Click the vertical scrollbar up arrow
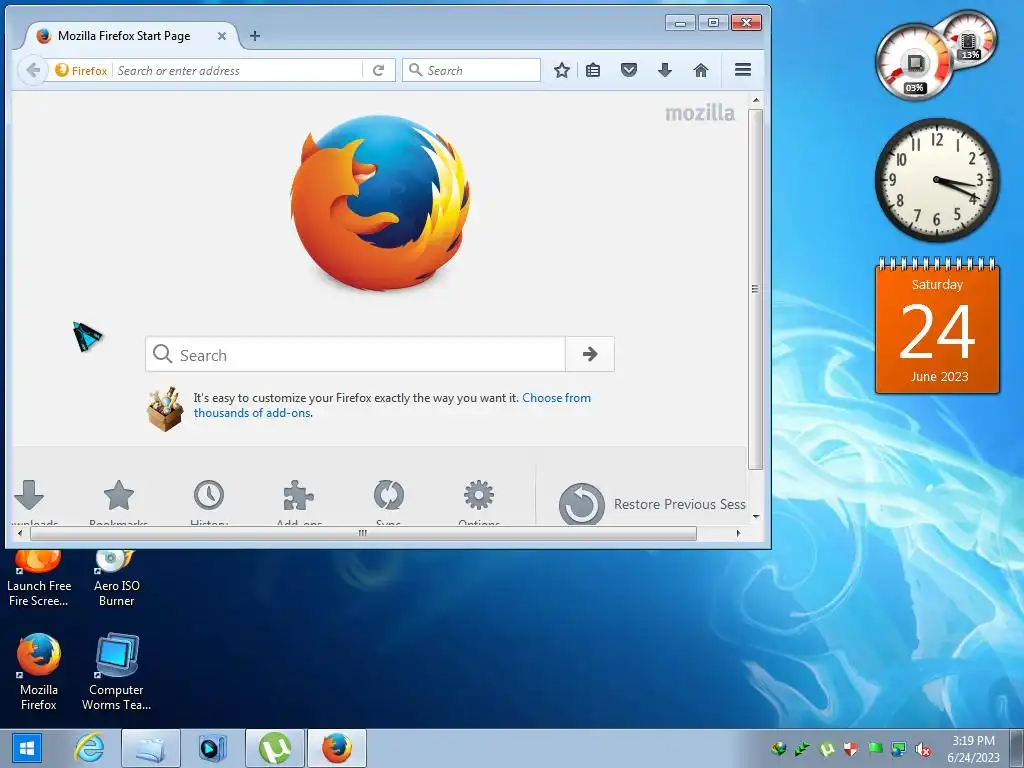1024x768 pixels. [756, 101]
